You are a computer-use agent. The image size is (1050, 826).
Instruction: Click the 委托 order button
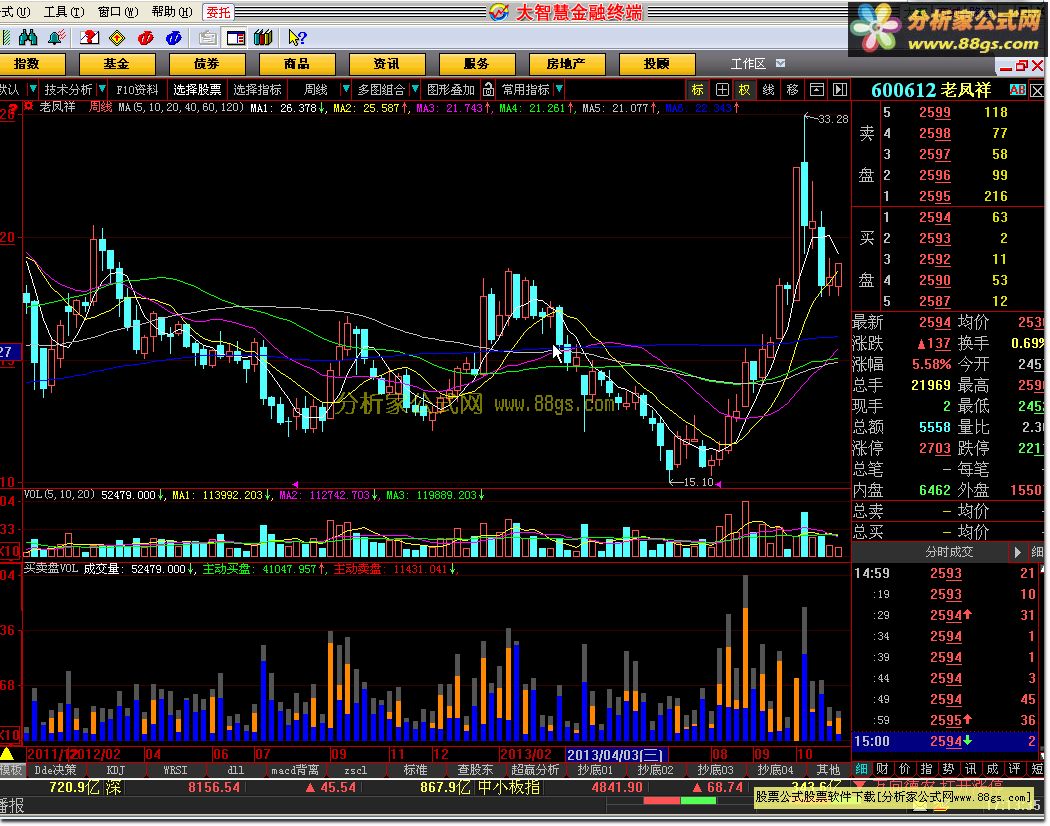click(x=218, y=11)
